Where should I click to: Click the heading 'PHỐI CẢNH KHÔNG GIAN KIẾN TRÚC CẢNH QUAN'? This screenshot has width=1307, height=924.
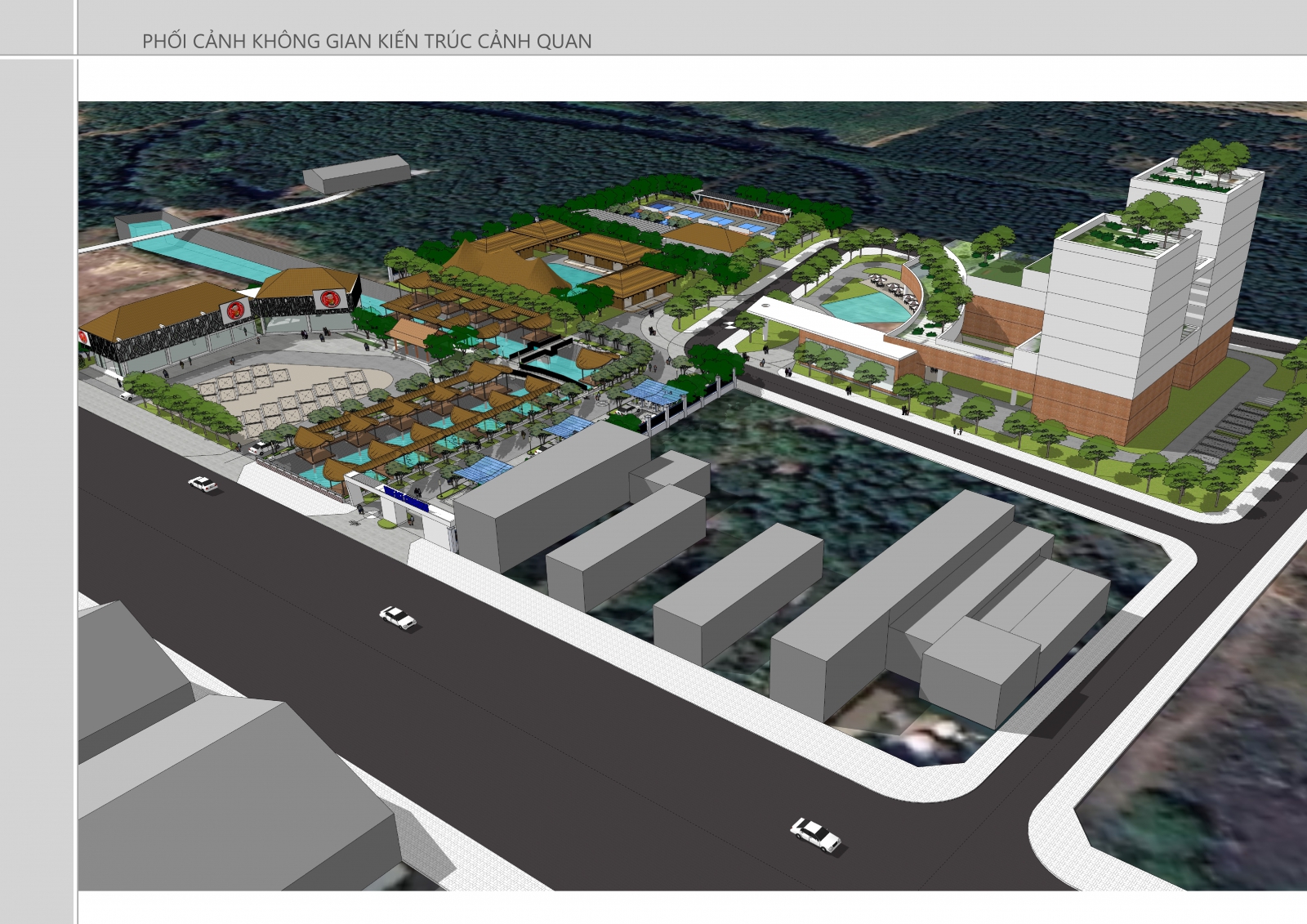tap(367, 41)
